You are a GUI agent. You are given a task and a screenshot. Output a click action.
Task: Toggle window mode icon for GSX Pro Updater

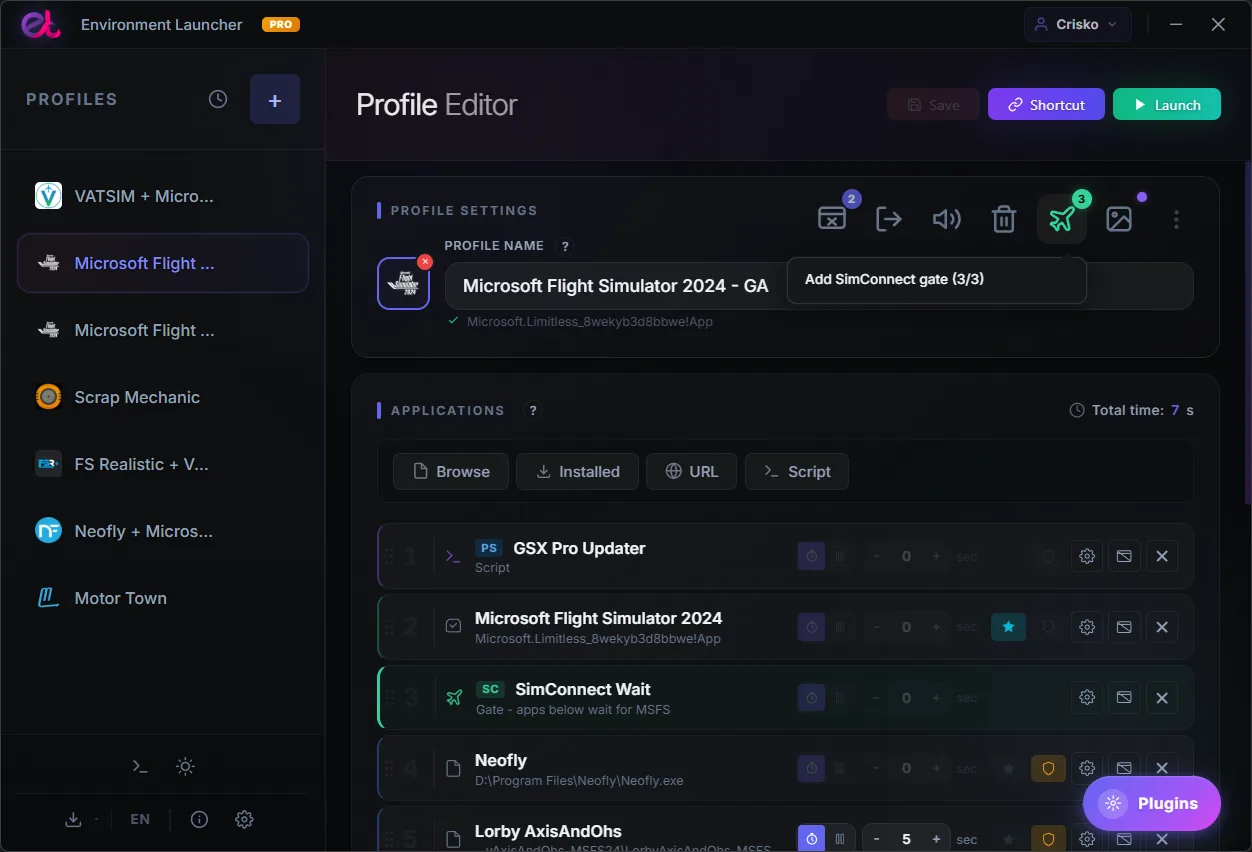(1124, 556)
